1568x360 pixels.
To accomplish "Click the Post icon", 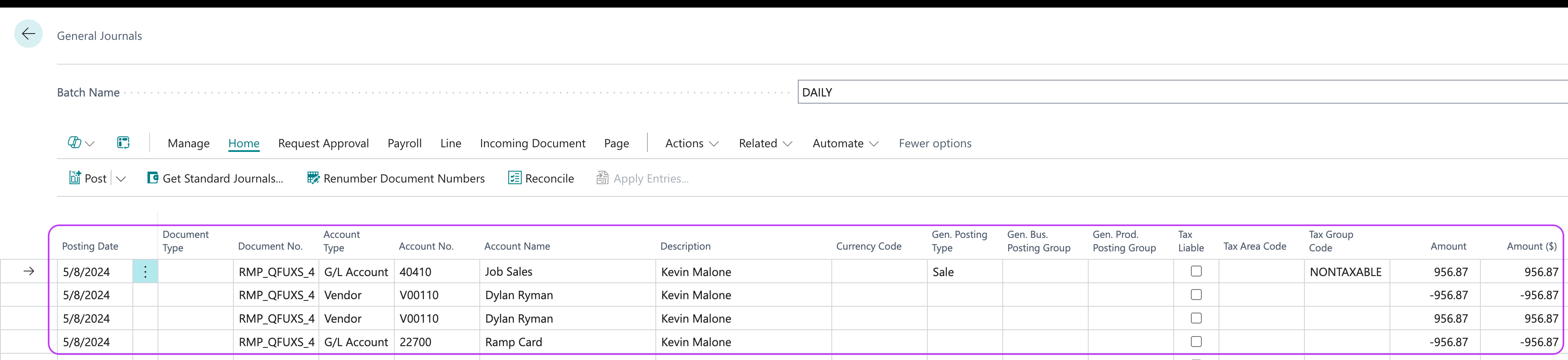I will tap(75, 178).
